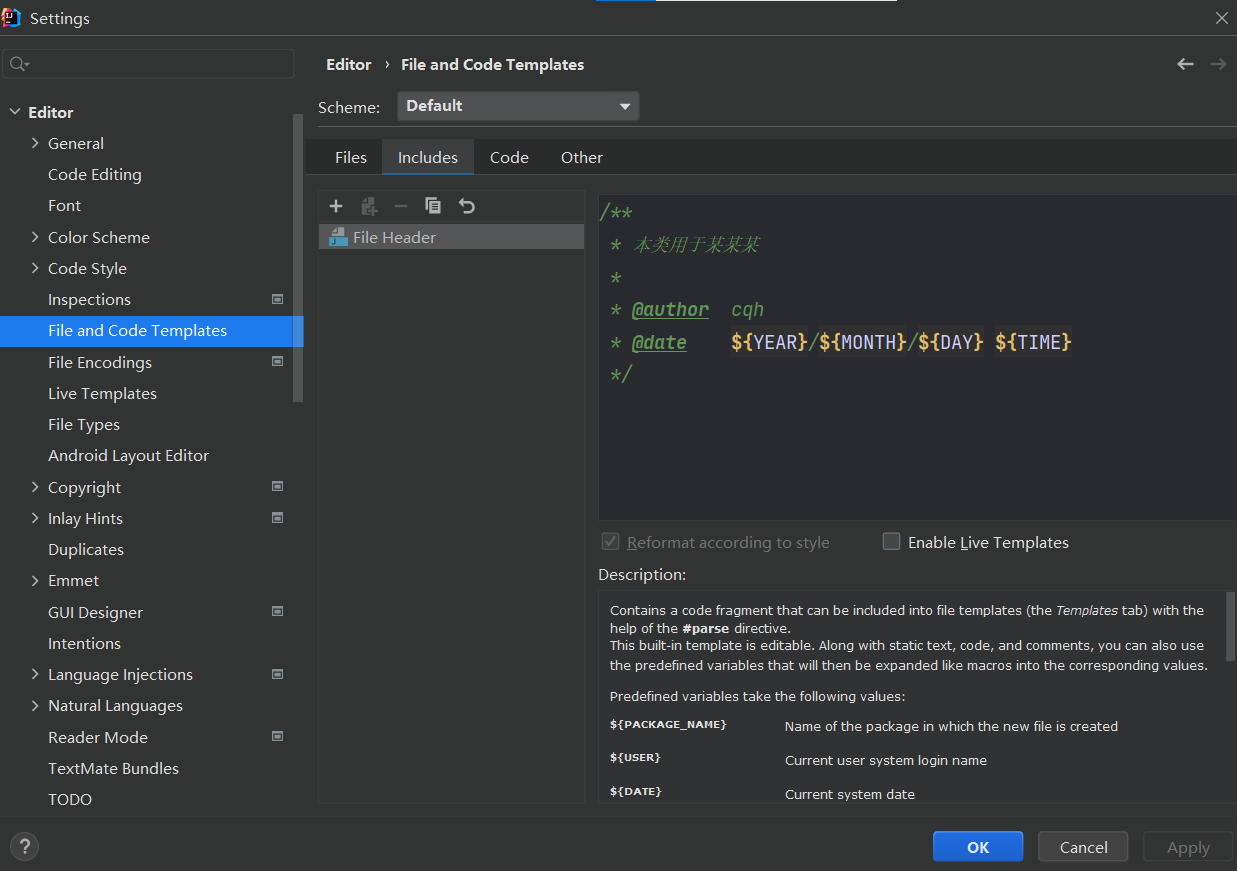Select File Header in template list
The image size is (1237, 871).
(451, 237)
